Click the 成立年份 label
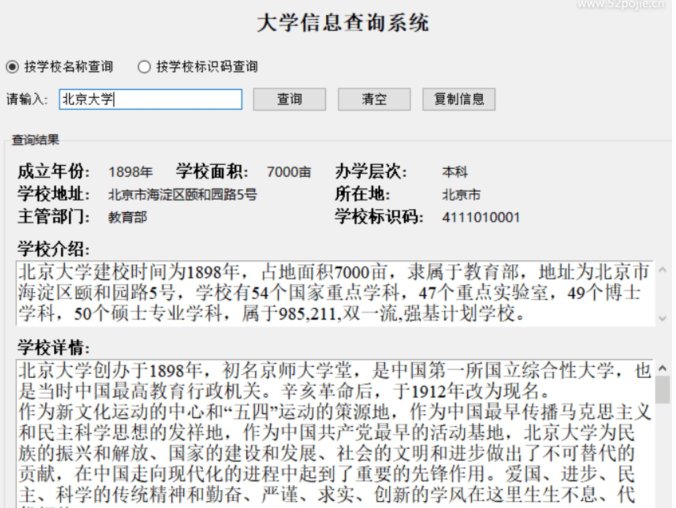676x508 pixels. coord(54,171)
